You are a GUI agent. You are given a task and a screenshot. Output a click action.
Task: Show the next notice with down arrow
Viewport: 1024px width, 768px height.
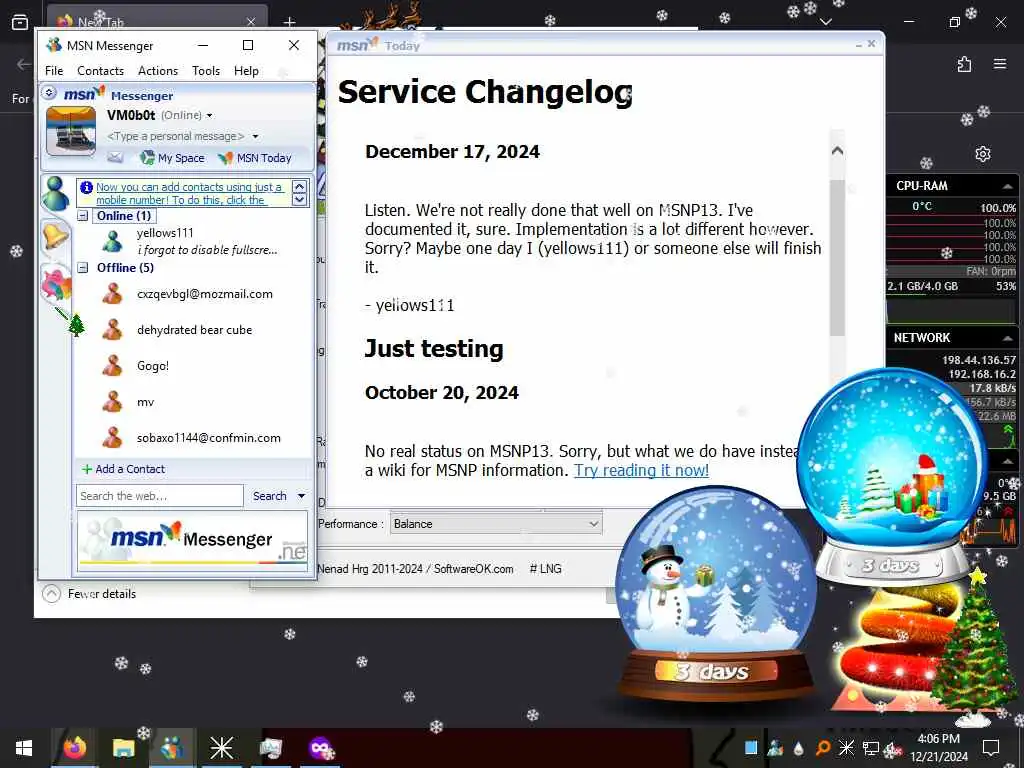pos(299,199)
